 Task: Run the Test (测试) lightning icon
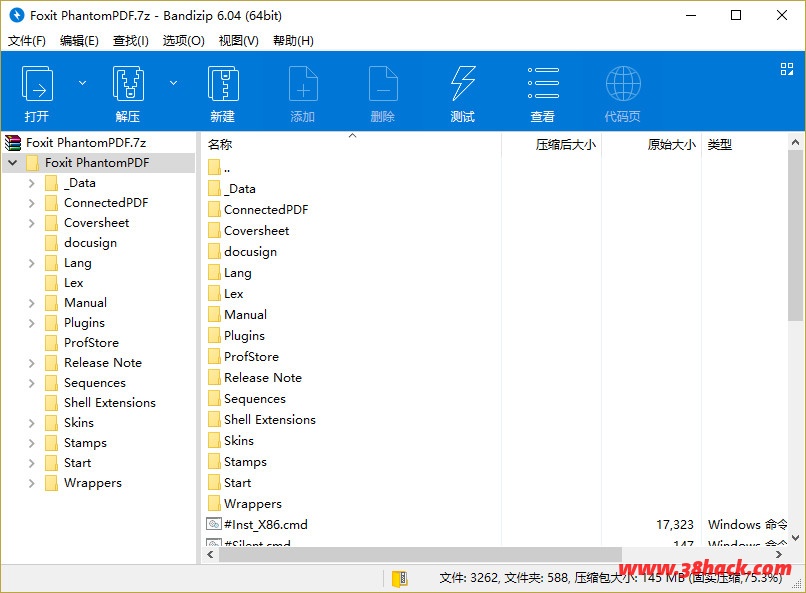click(463, 83)
